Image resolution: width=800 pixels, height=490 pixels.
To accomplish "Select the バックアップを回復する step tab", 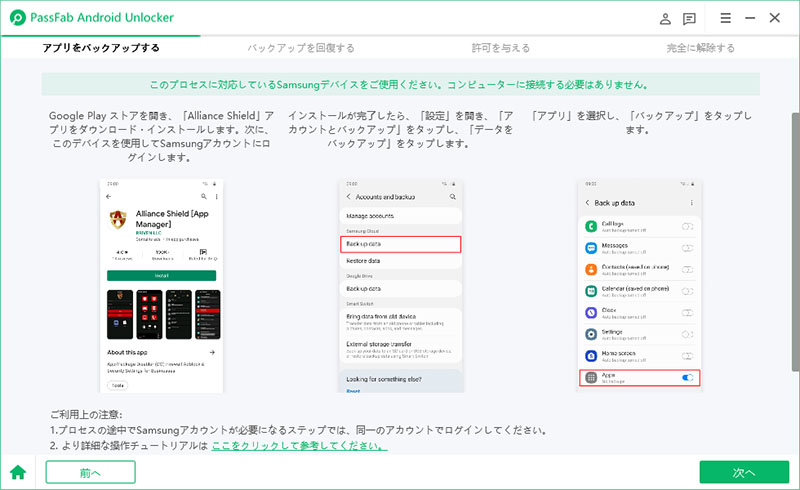I will pos(301,48).
